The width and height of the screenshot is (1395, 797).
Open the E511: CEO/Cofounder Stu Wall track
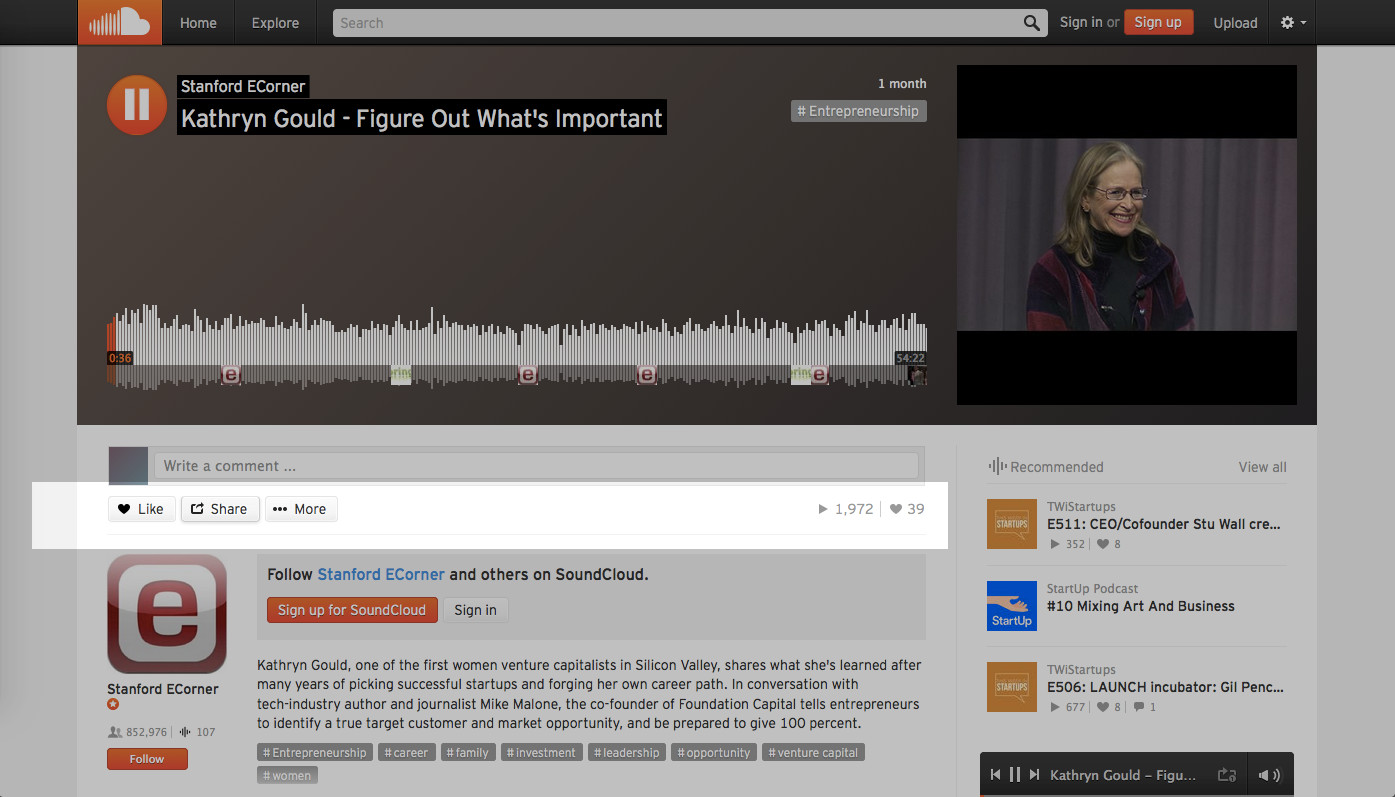(1164, 524)
